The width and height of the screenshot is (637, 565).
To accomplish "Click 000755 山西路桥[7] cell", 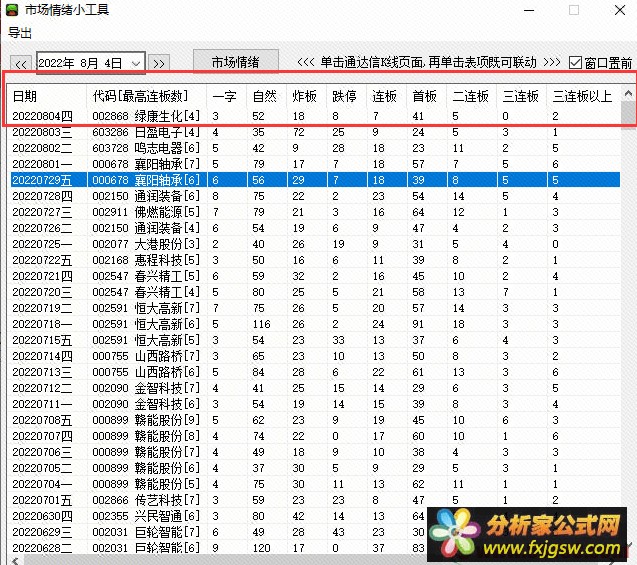I will coord(146,356).
